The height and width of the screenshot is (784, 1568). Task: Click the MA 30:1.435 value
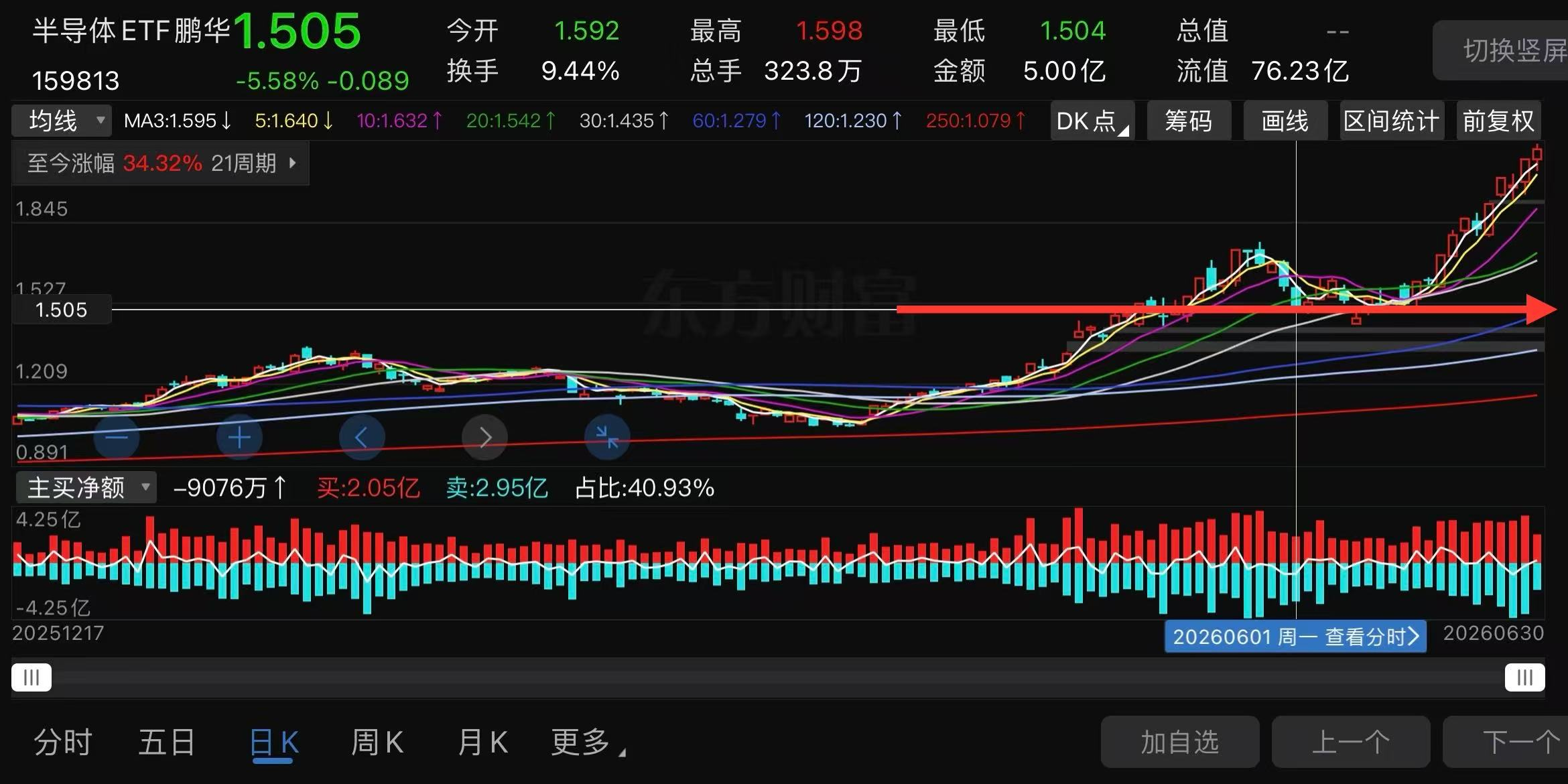[x=624, y=121]
